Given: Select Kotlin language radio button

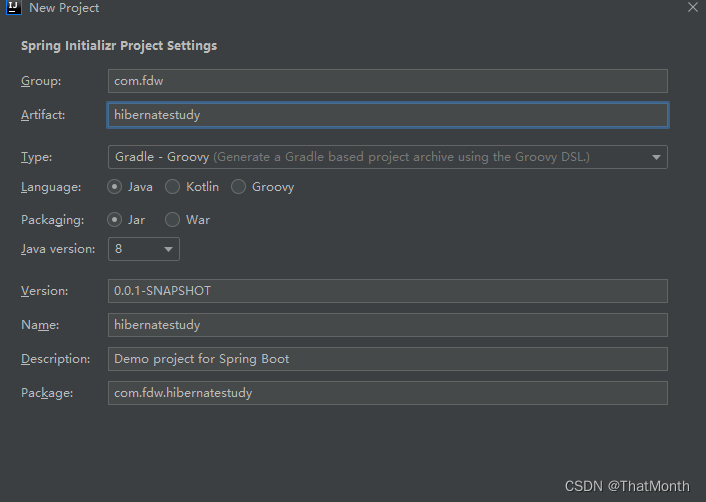Looking at the screenshot, I should [x=172, y=187].
